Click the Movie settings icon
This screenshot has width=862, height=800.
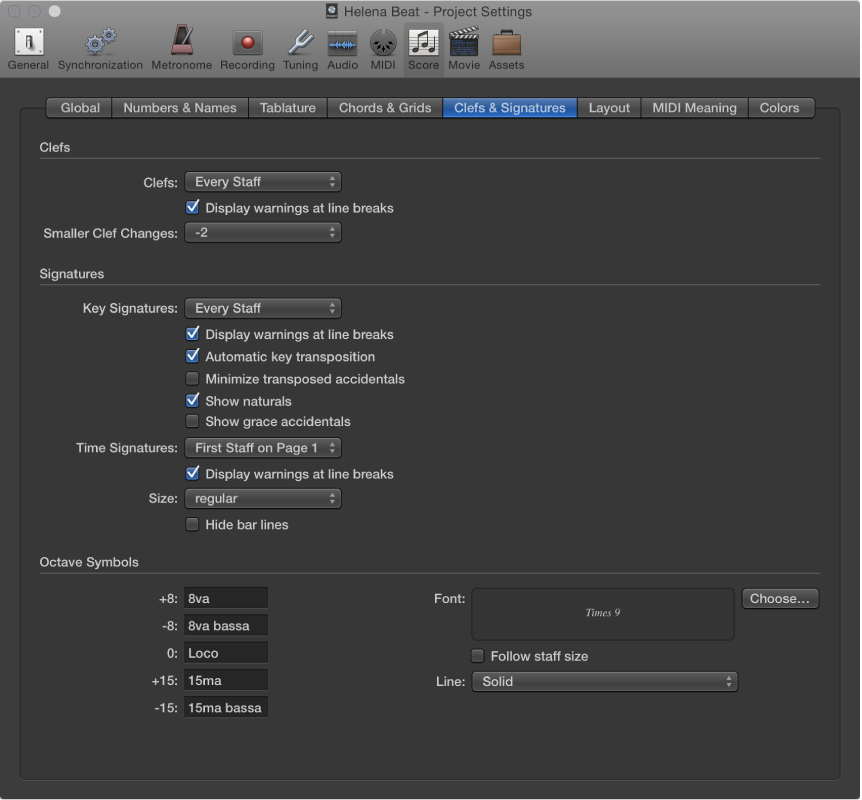click(x=464, y=40)
